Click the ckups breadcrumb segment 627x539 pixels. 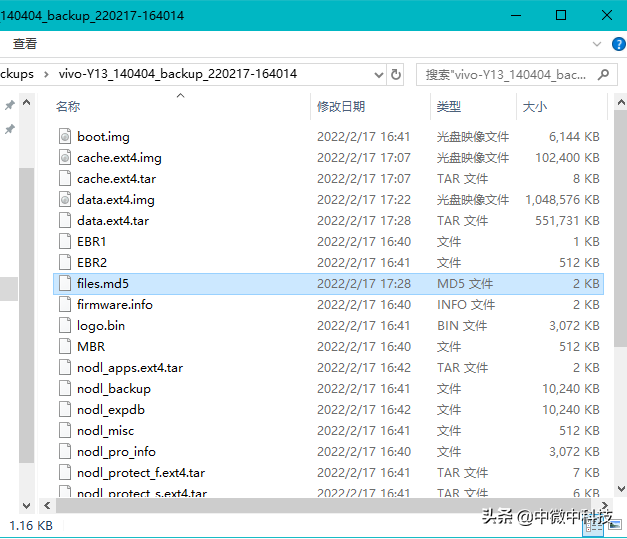(x=17, y=74)
